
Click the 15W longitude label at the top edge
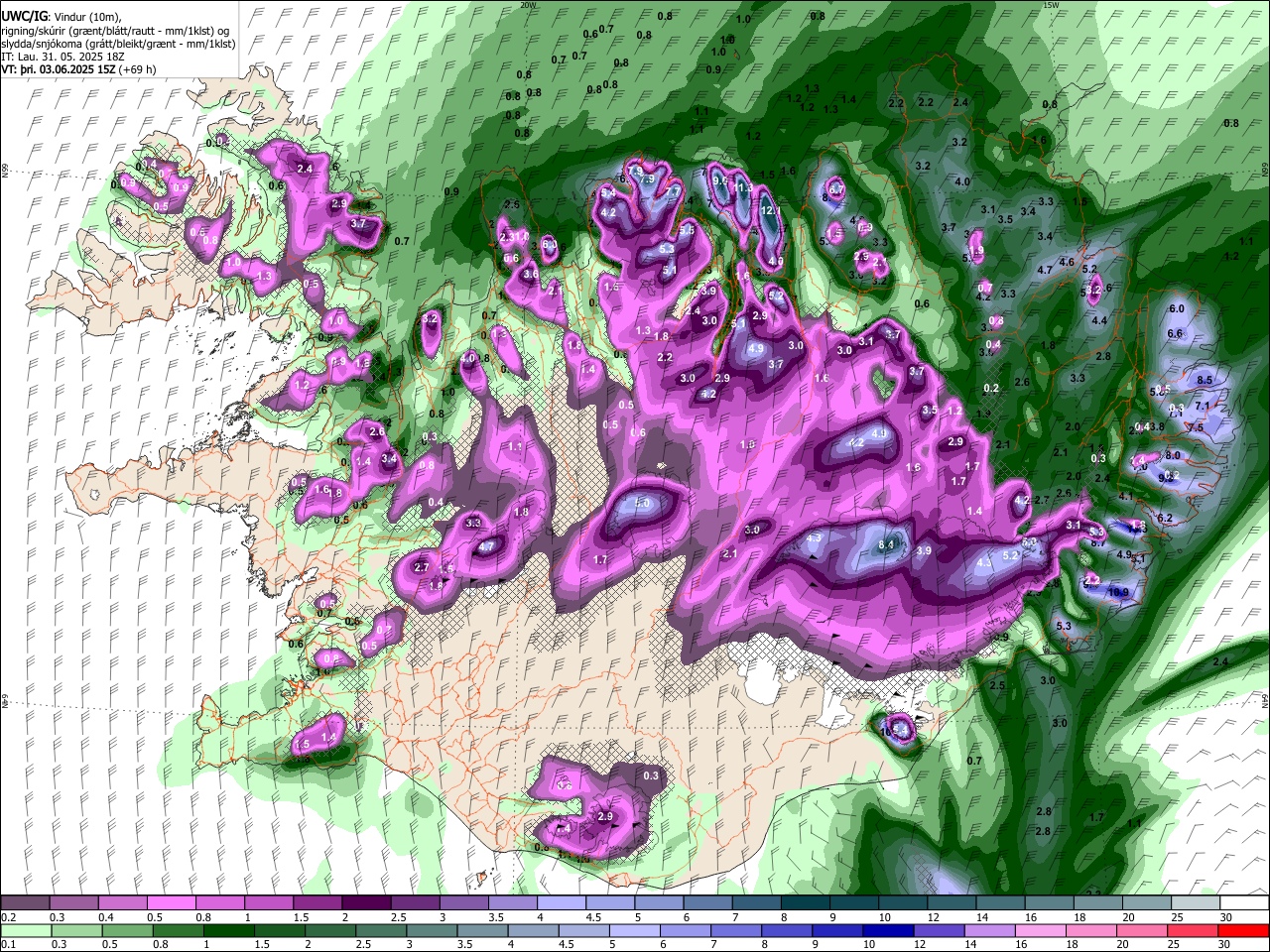(1053, 4)
